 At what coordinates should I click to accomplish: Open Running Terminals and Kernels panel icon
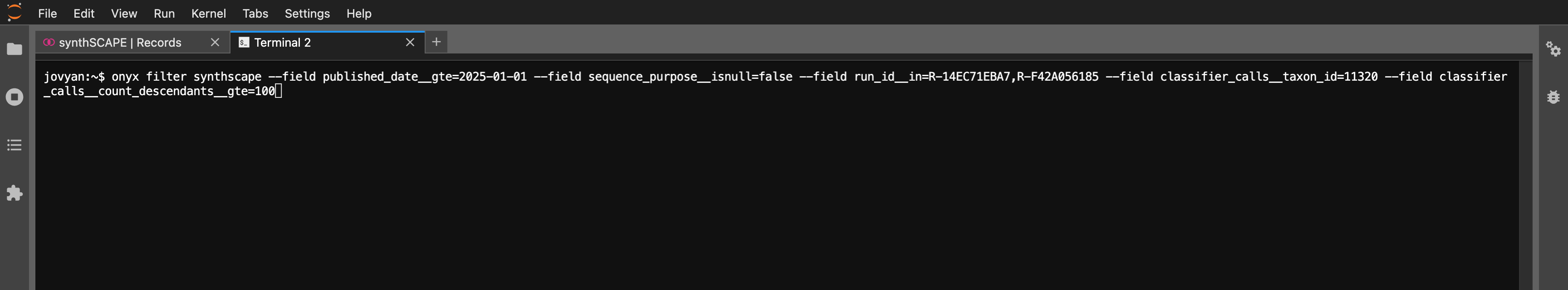(x=15, y=97)
